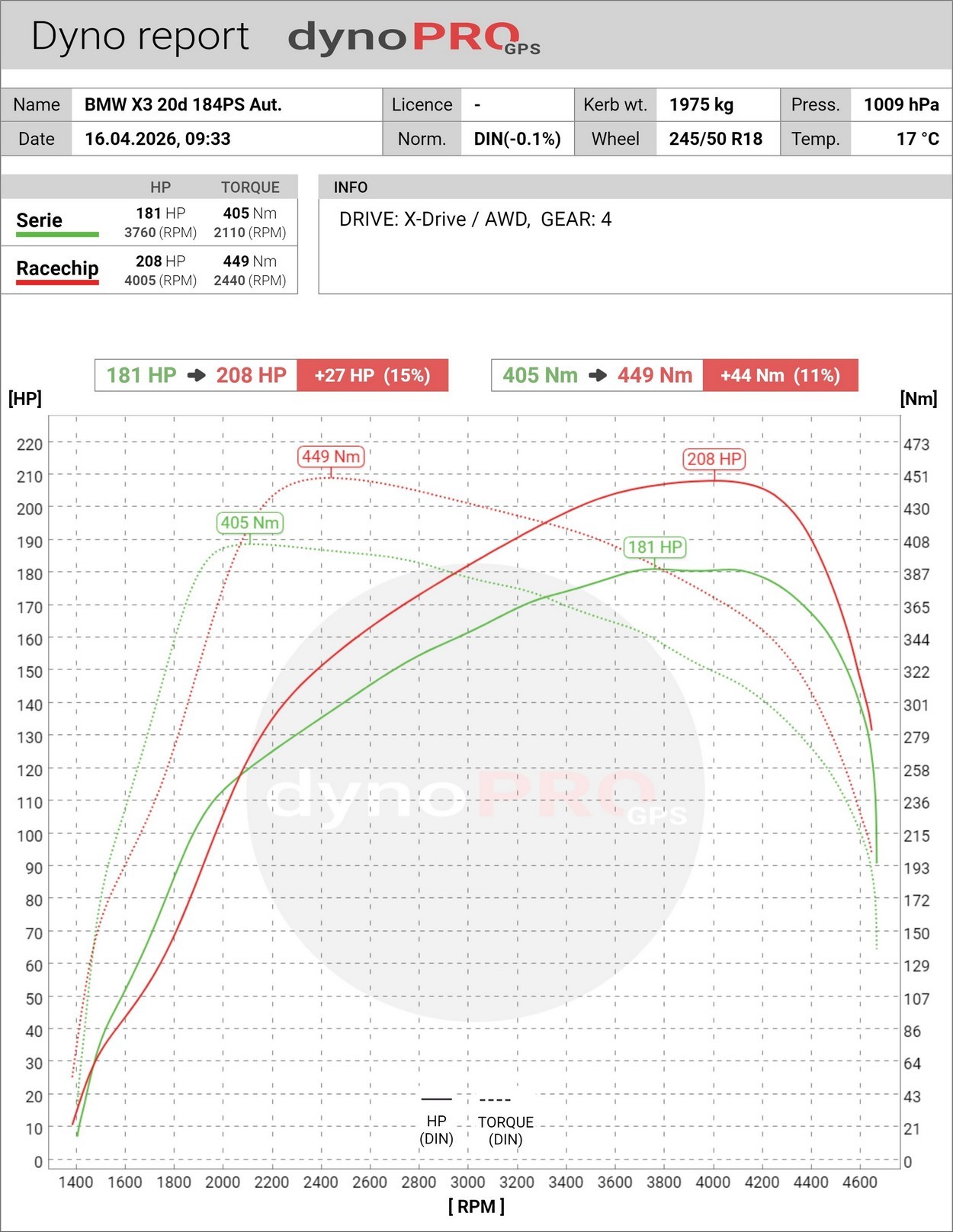Click the kerb weight value '1975 kg'
The width and height of the screenshot is (953, 1232).
click(701, 104)
